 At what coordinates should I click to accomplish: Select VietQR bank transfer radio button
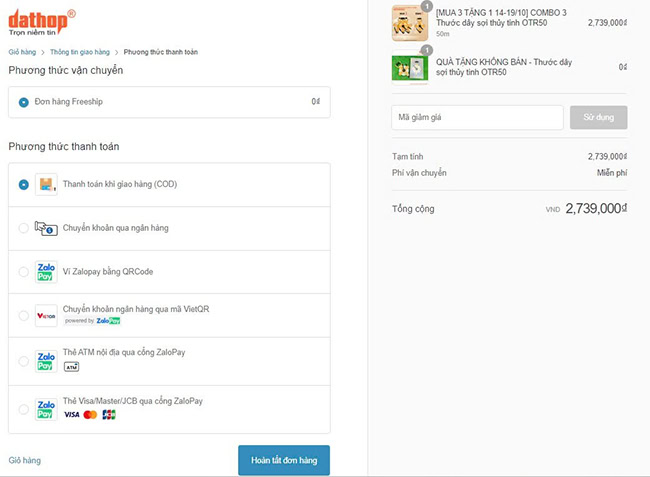coord(24,316)
